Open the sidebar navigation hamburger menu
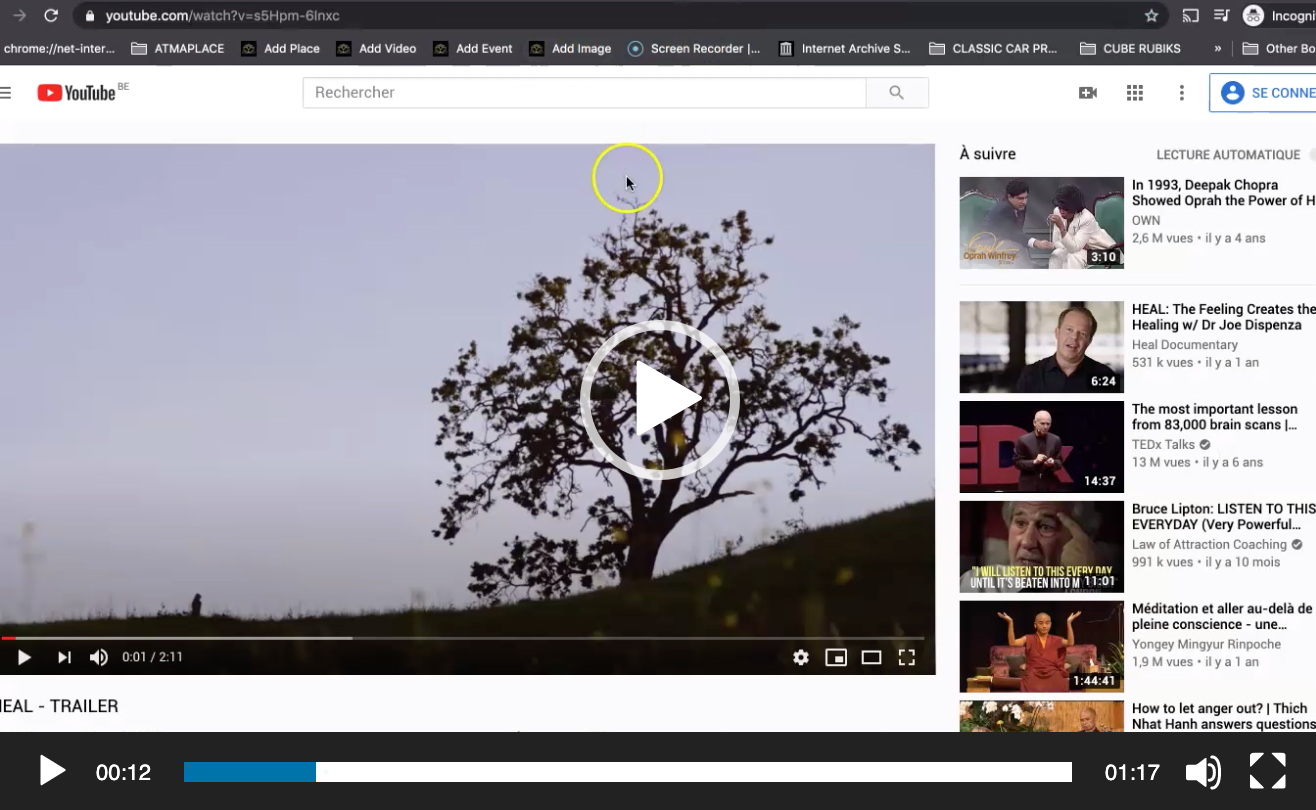 [7, 91]
